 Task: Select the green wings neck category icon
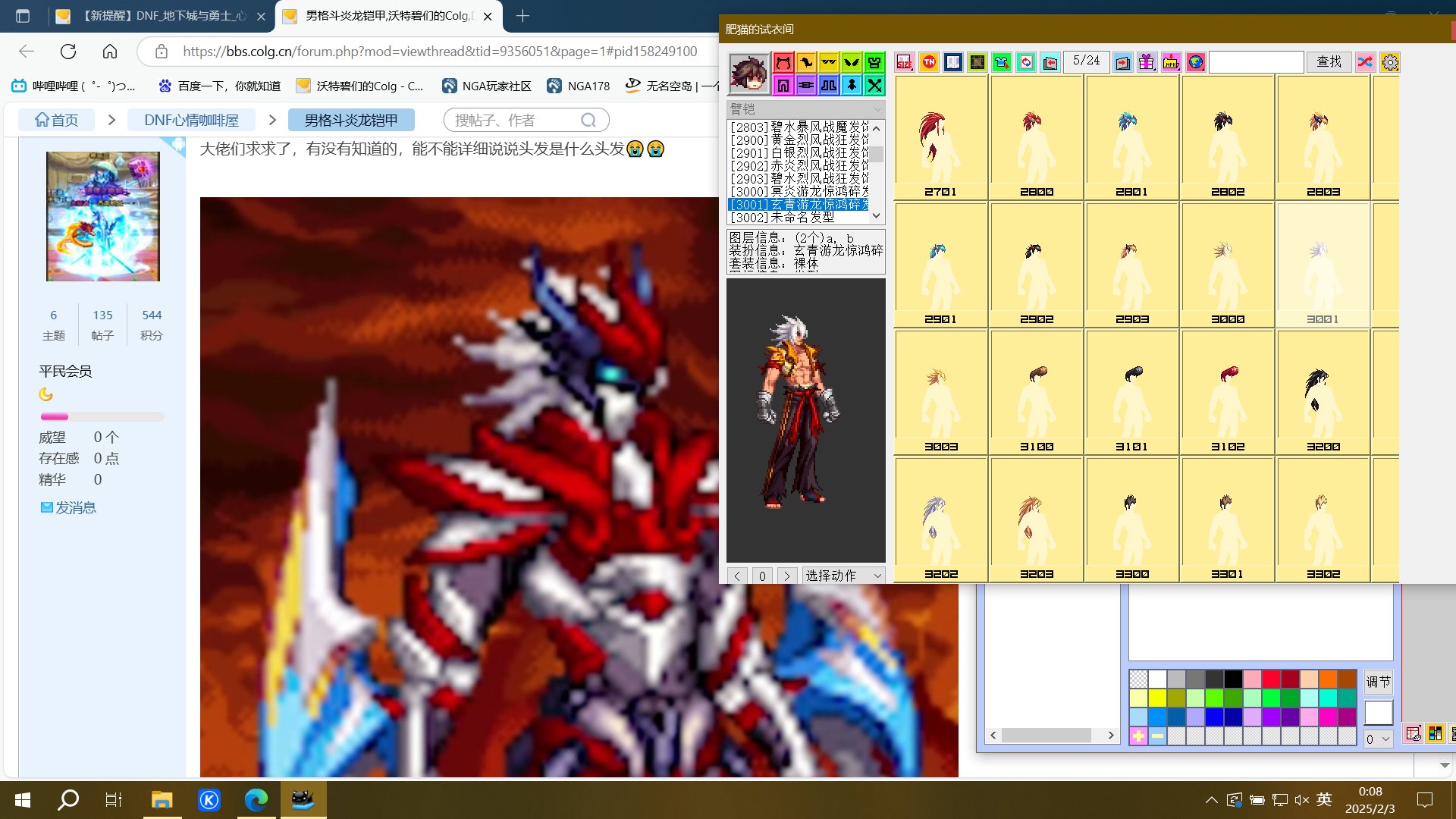point(852,62)
